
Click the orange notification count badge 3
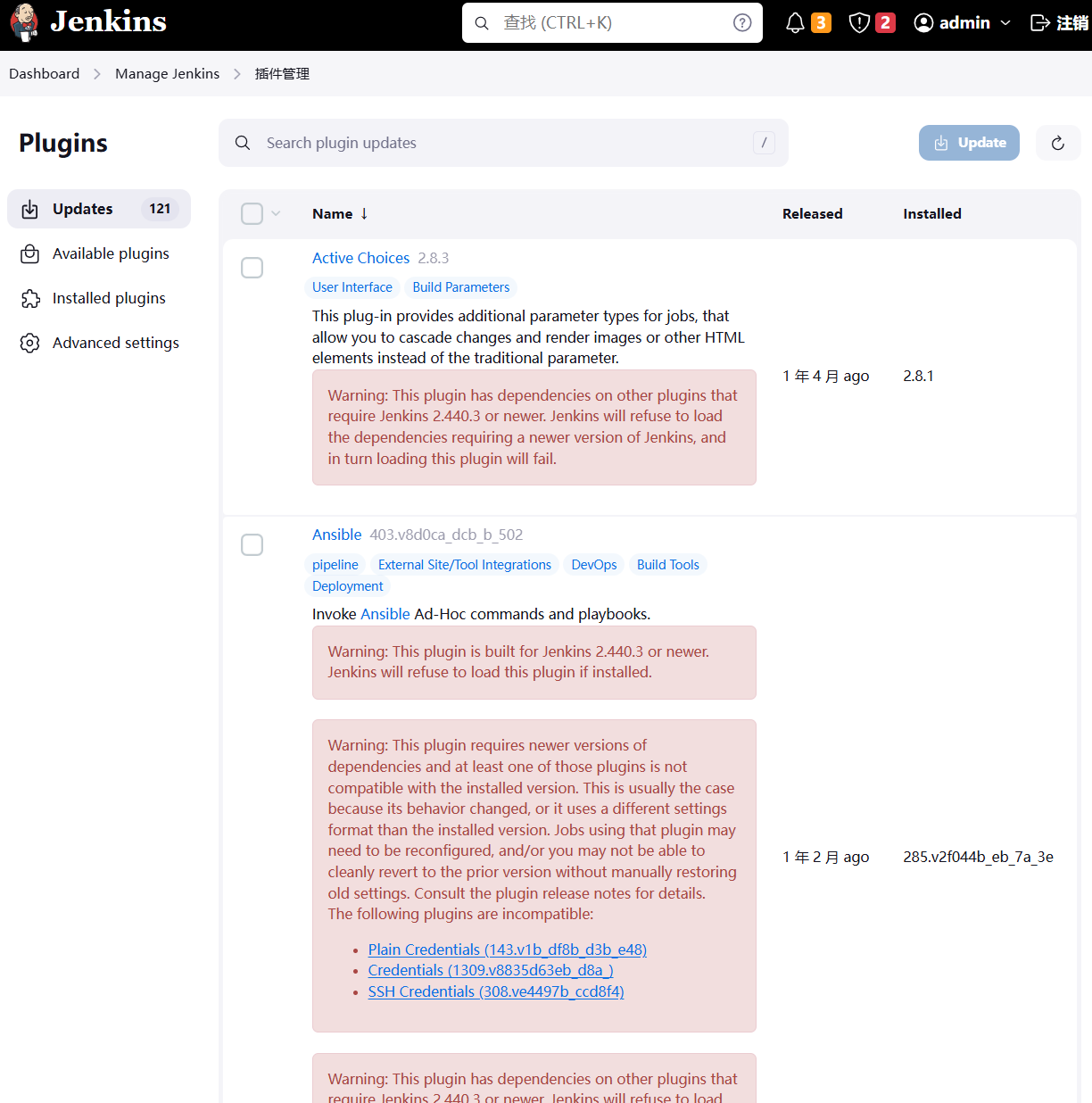(x=821, y=22)
